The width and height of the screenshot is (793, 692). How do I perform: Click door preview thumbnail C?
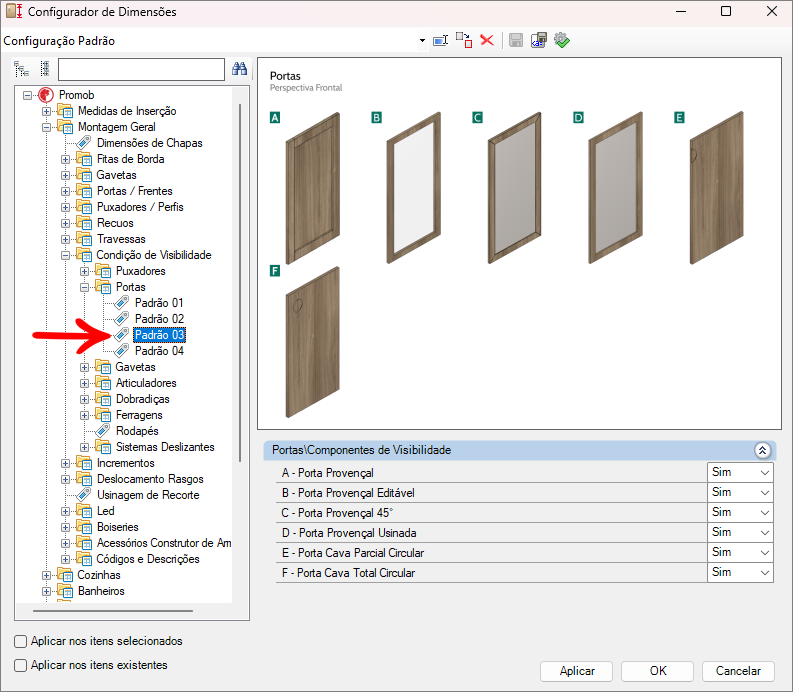point(514,188)
